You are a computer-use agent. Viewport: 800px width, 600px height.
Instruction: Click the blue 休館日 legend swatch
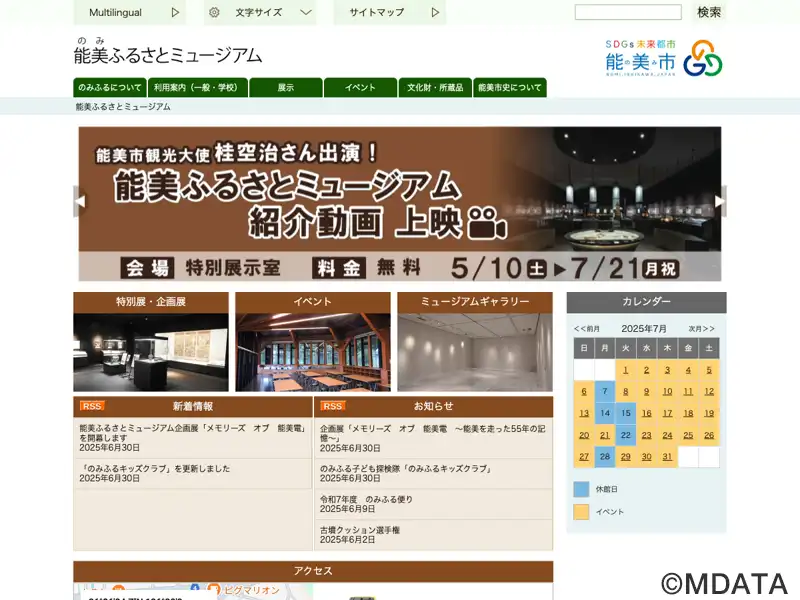point(581,489)
